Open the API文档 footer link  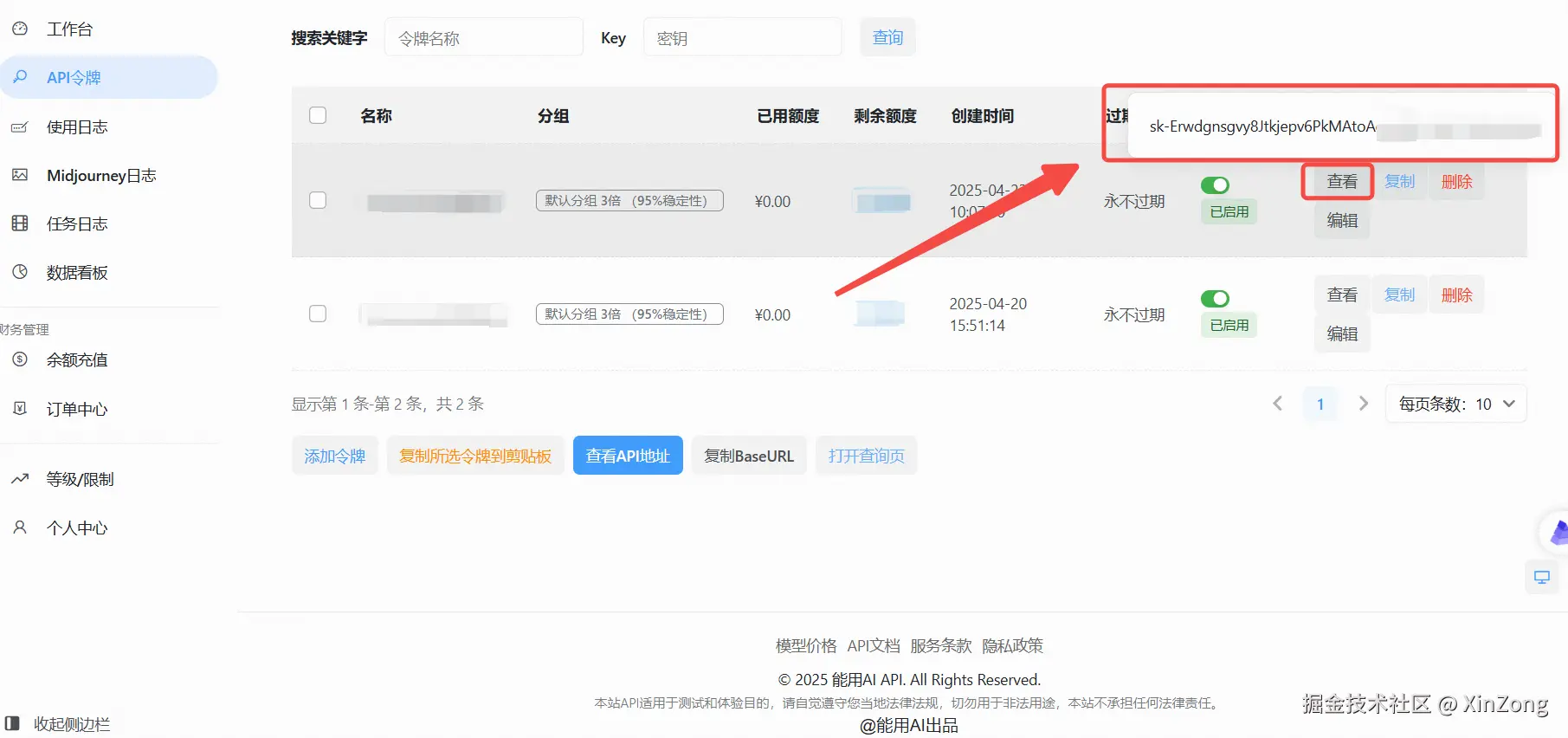pos(874,645)
